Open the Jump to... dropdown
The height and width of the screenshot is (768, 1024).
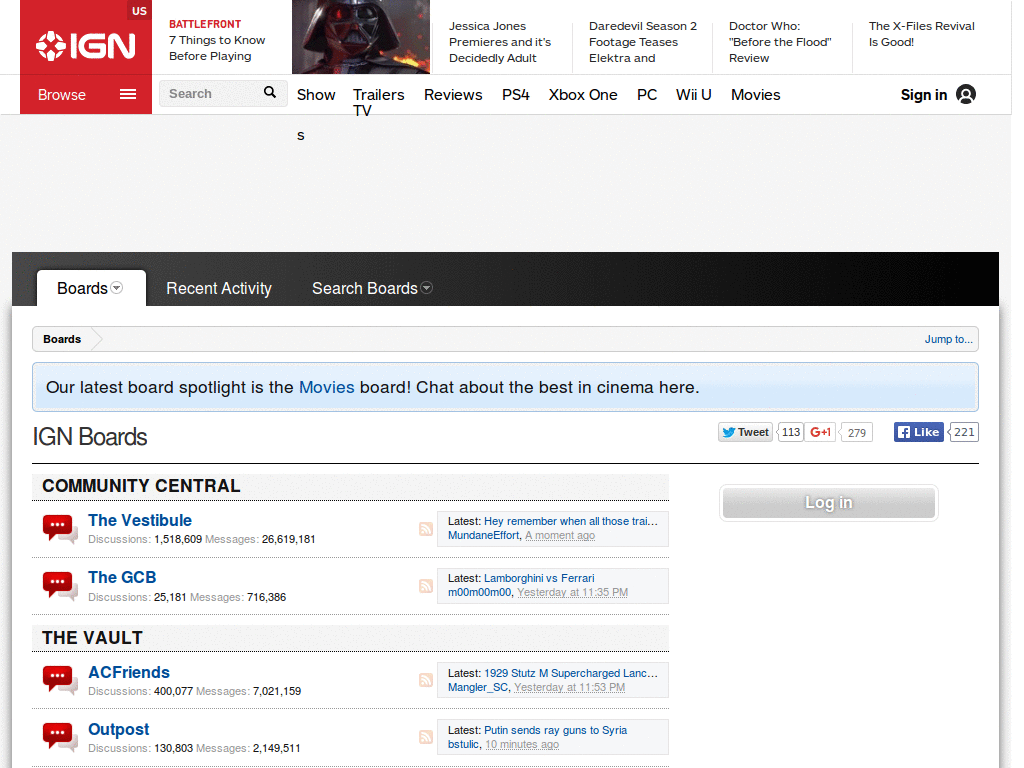(947, 339)
